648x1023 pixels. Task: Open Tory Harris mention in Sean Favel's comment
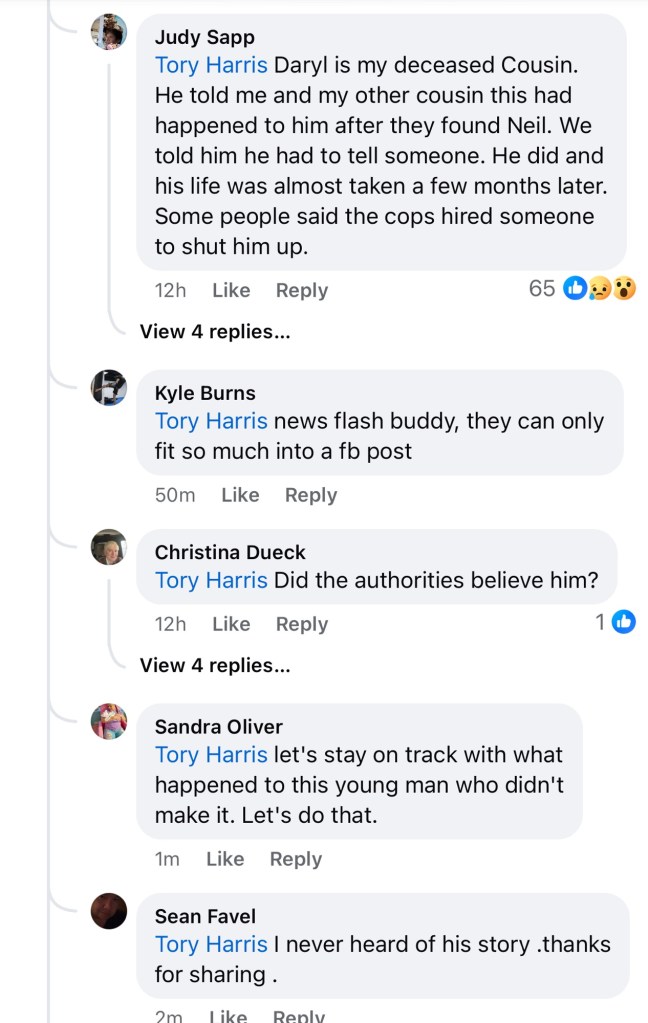point(211,944)
